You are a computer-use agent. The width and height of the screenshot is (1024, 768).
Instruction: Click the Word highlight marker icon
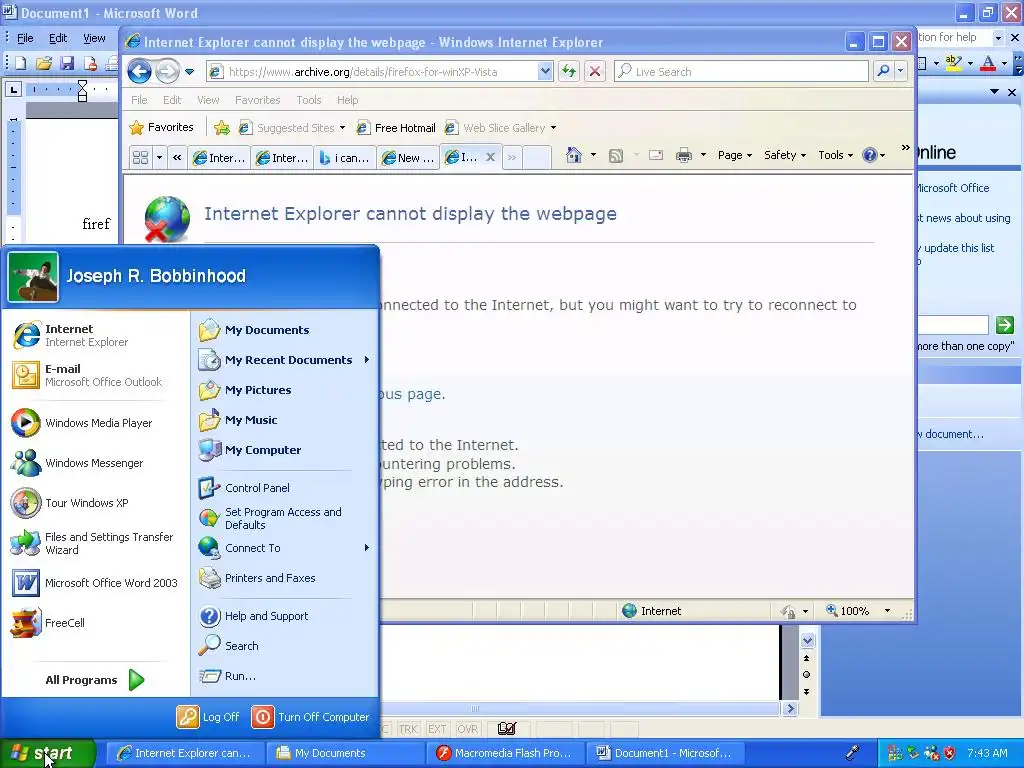(953, 63)
